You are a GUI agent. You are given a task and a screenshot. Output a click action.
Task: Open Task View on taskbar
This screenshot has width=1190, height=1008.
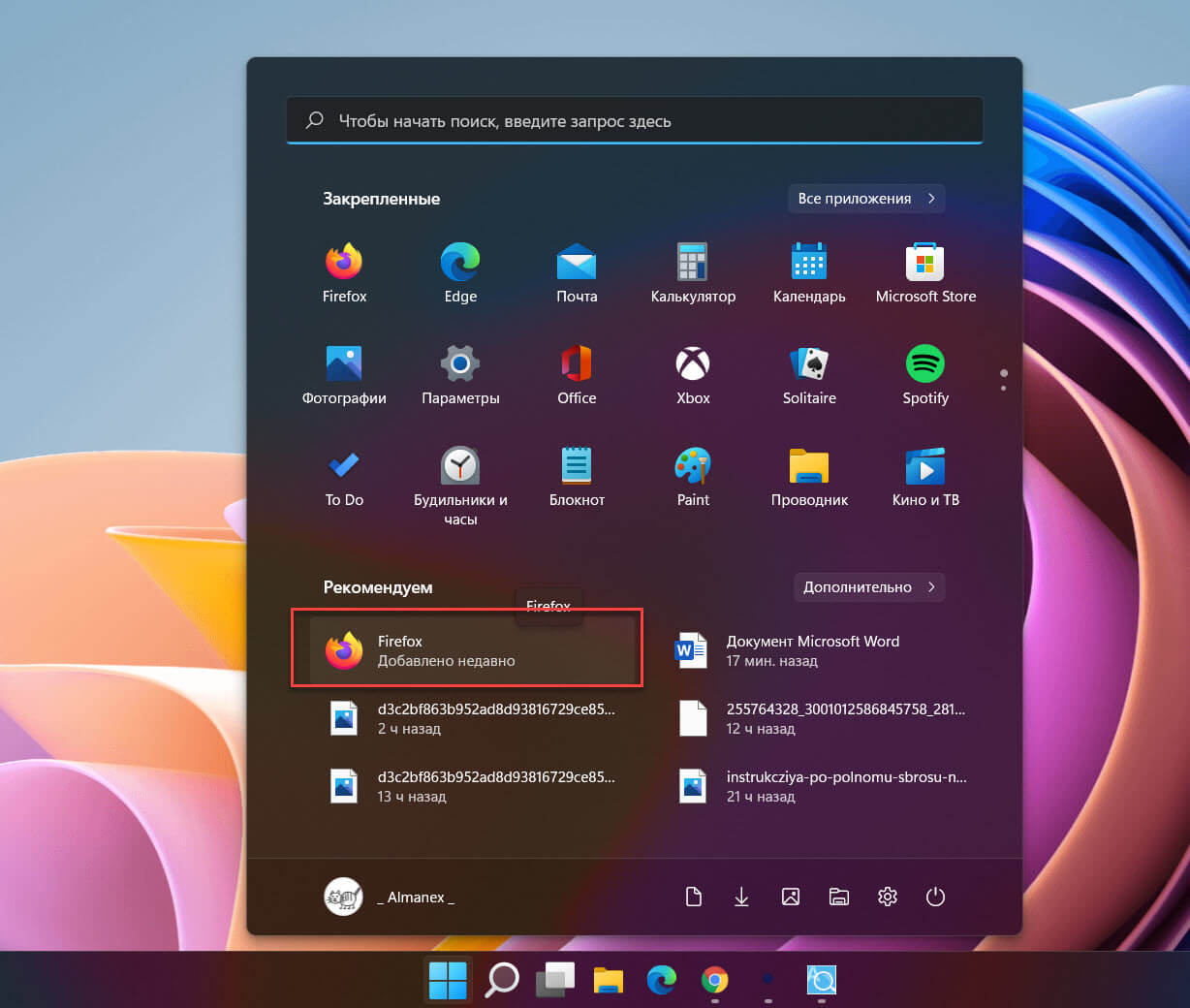555,980
